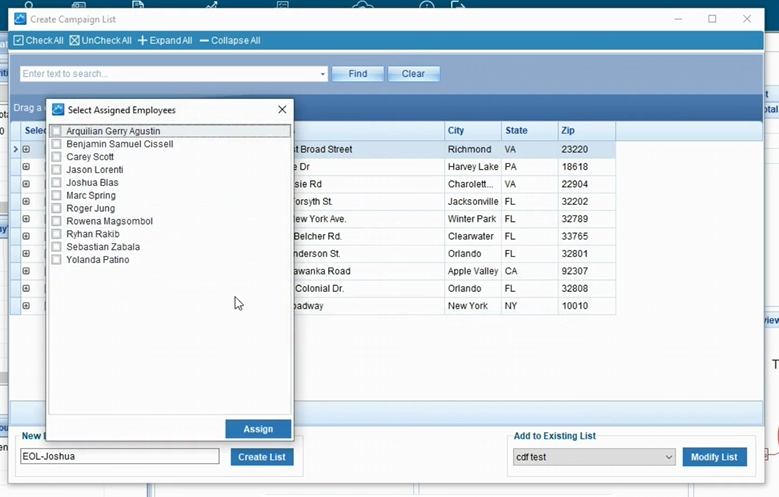Enable the Rowena Magsombol checkbox
The image size is (779, 497).
pos(57,221)
